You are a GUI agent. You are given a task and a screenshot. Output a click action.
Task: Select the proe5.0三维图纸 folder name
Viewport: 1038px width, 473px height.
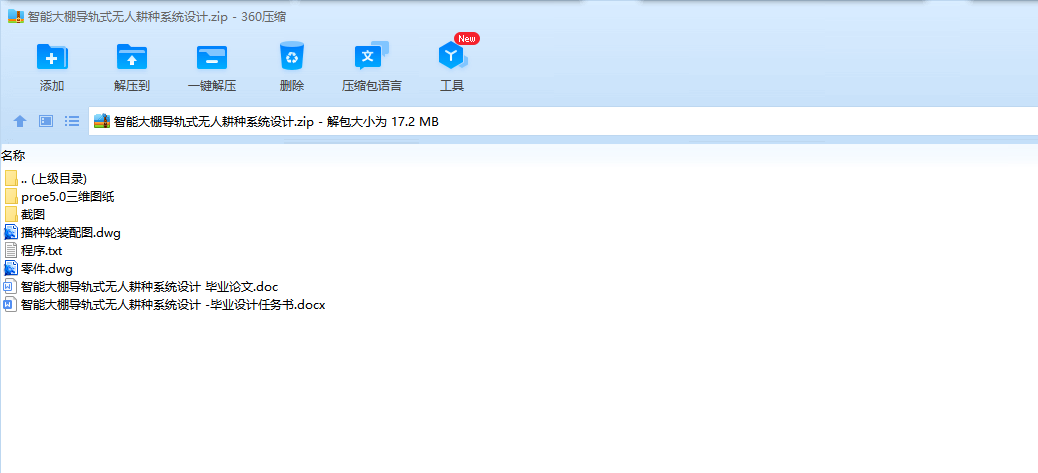click(68, 196)
